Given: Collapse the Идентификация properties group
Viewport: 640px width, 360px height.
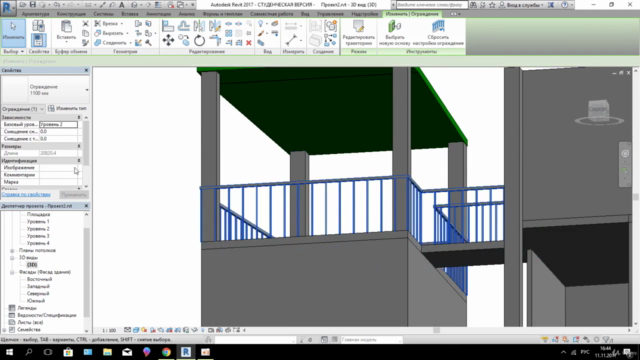Looking at the screenshot, I should (x=79, y=161).
